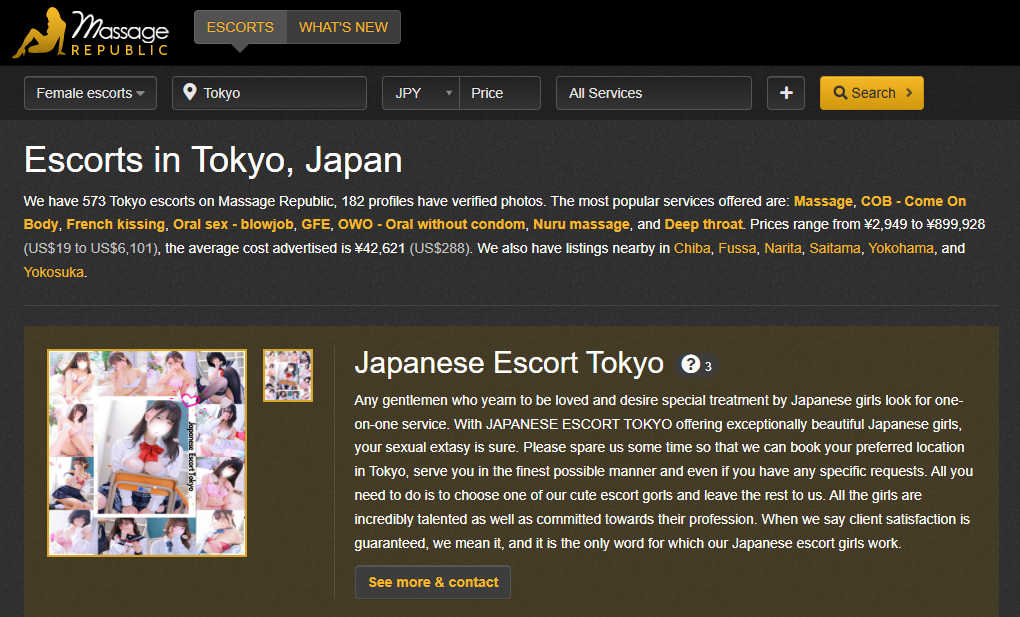1020x617 pixels.
Task: Open the French kissing link
Action: [x=116, y=225]
